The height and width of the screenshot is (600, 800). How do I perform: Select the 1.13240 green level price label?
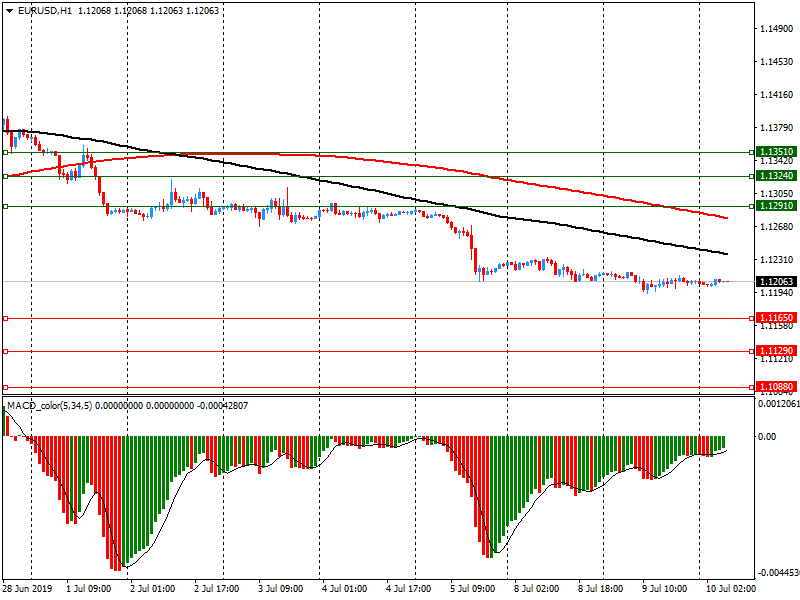click(x=776, y=176)
